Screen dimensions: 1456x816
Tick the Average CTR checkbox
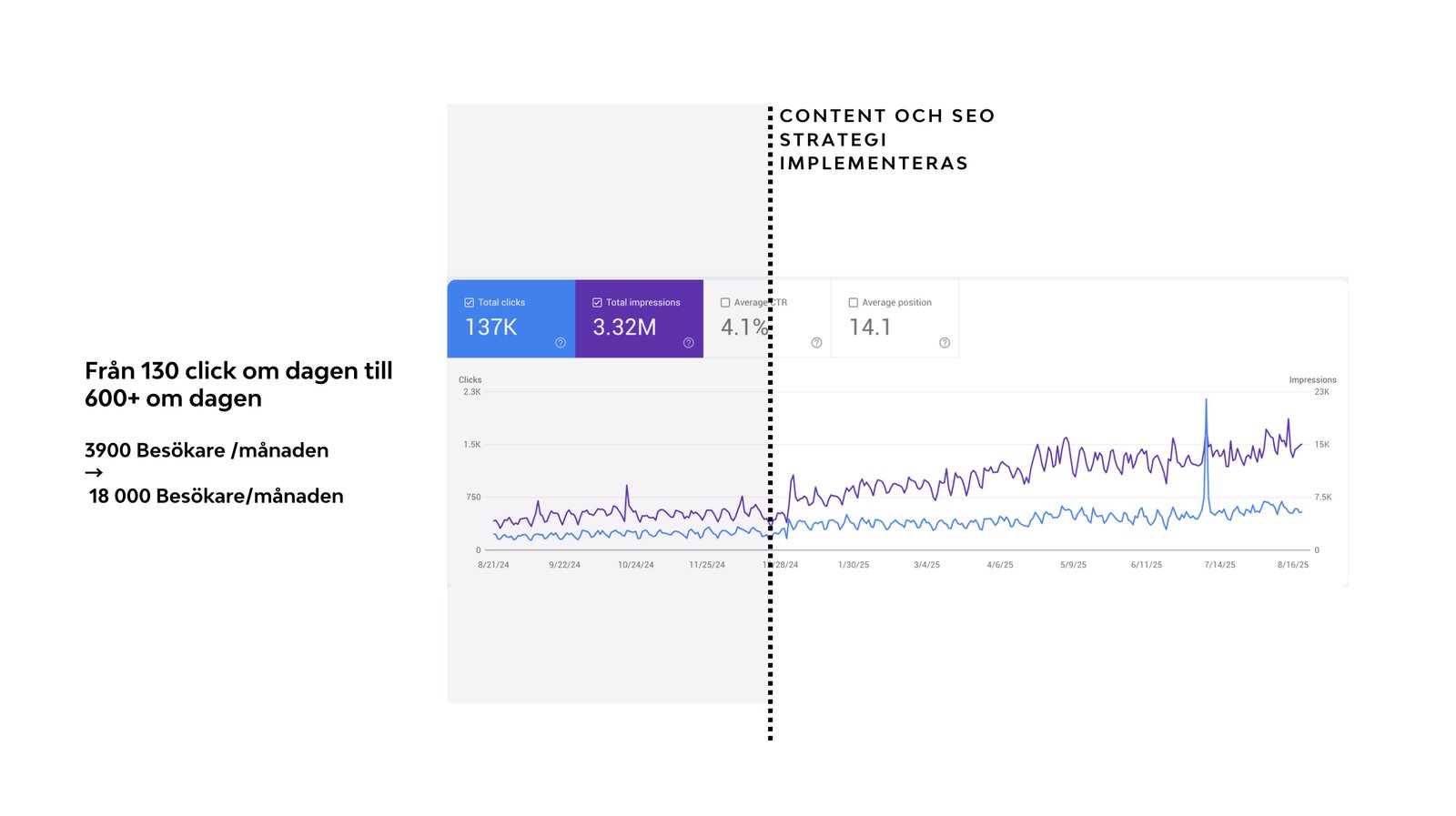click(725, 303)
